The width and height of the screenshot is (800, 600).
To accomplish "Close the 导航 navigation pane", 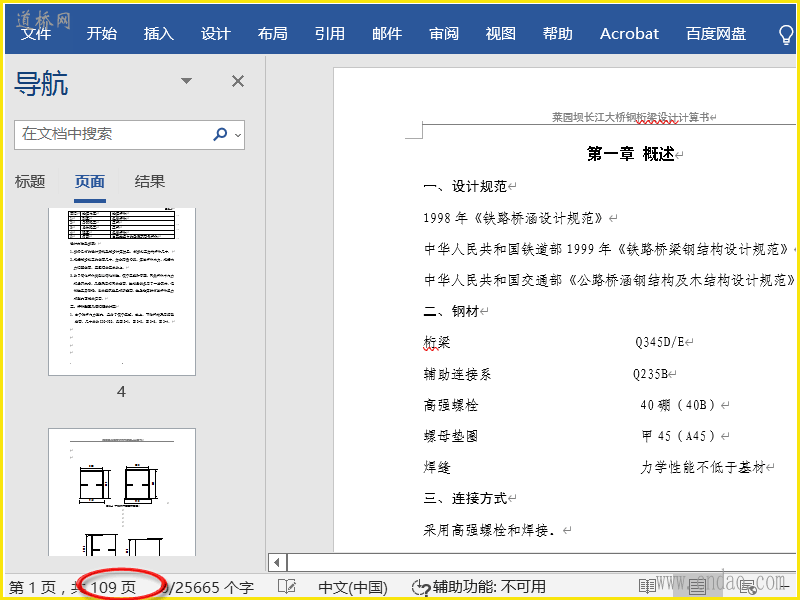I will pyautogui.click(x=238, y=81).
